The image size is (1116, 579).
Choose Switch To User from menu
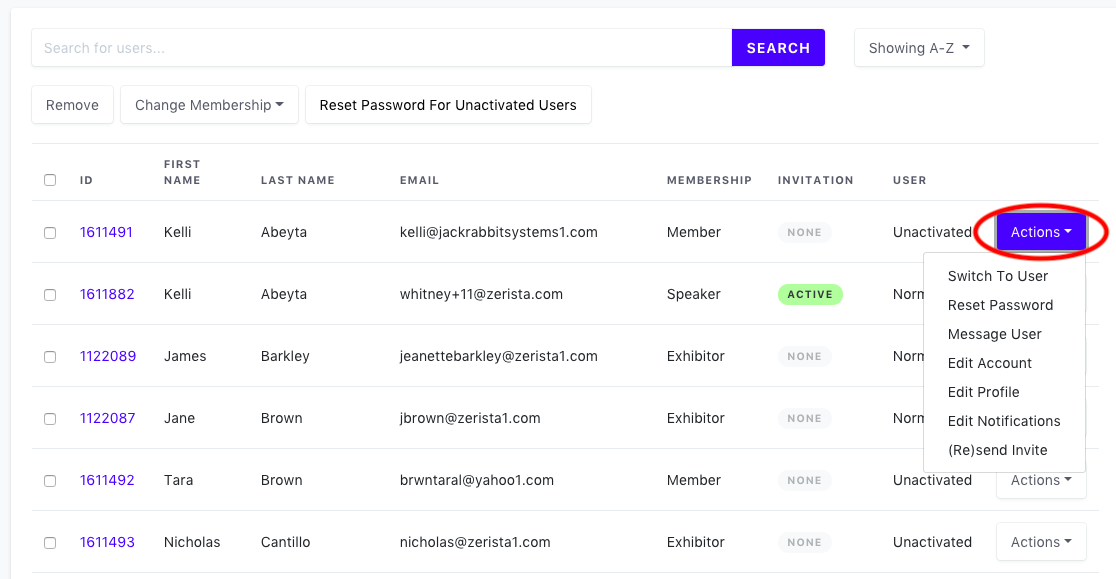tap(997, 276)
